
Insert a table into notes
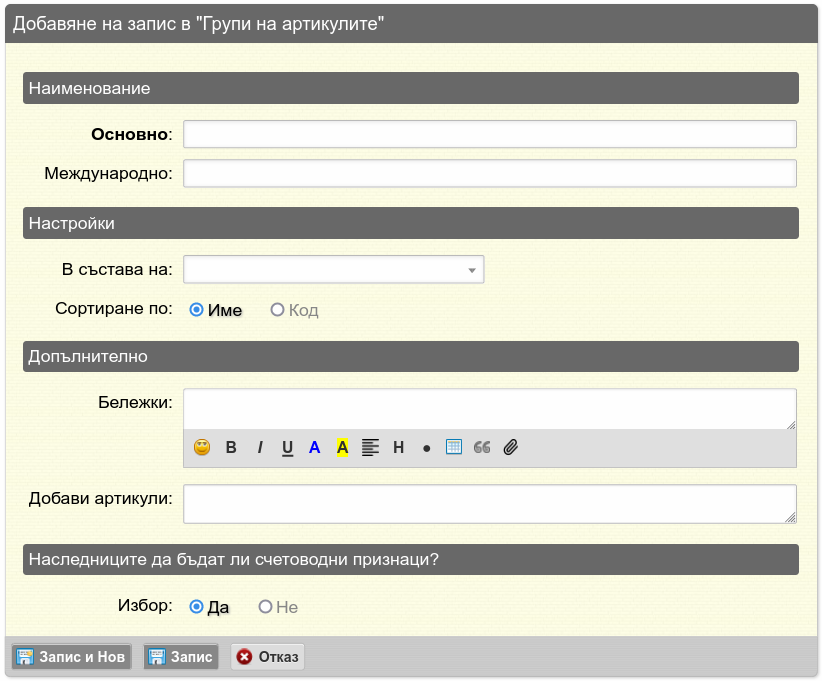pyautogui.click(x=454, y=447)
